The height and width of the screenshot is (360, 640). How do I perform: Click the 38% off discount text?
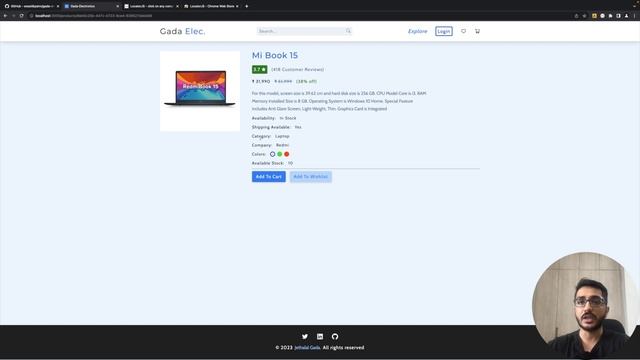tap(306, 81)
